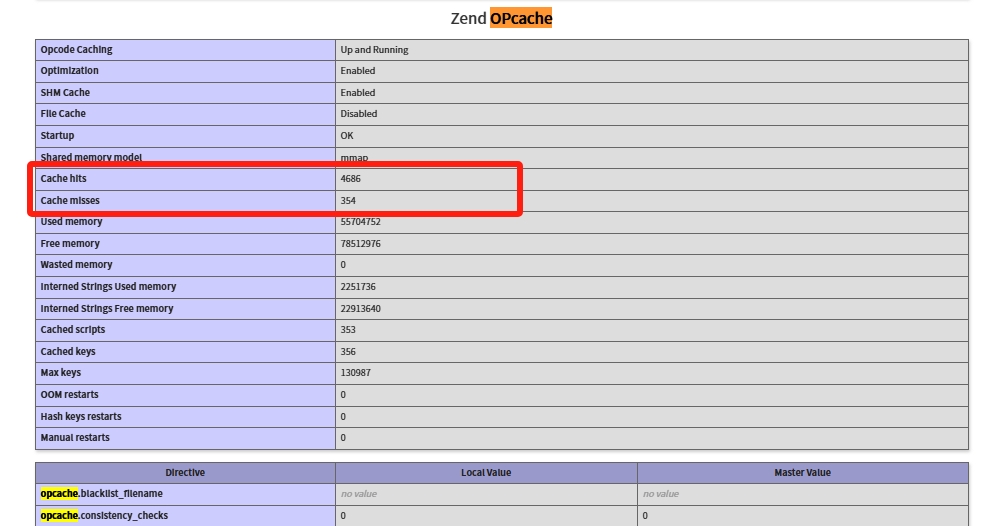The width and height of the screenshot is (1000, 526).
Task: Click the 'Manual restarts' label
Action: (75, 437)
